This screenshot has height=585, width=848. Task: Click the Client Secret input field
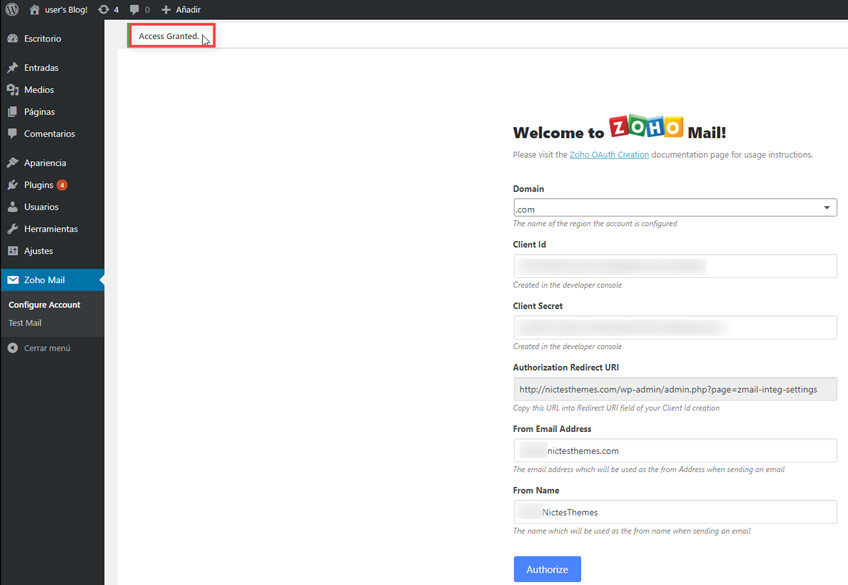(x=675, y=328)
